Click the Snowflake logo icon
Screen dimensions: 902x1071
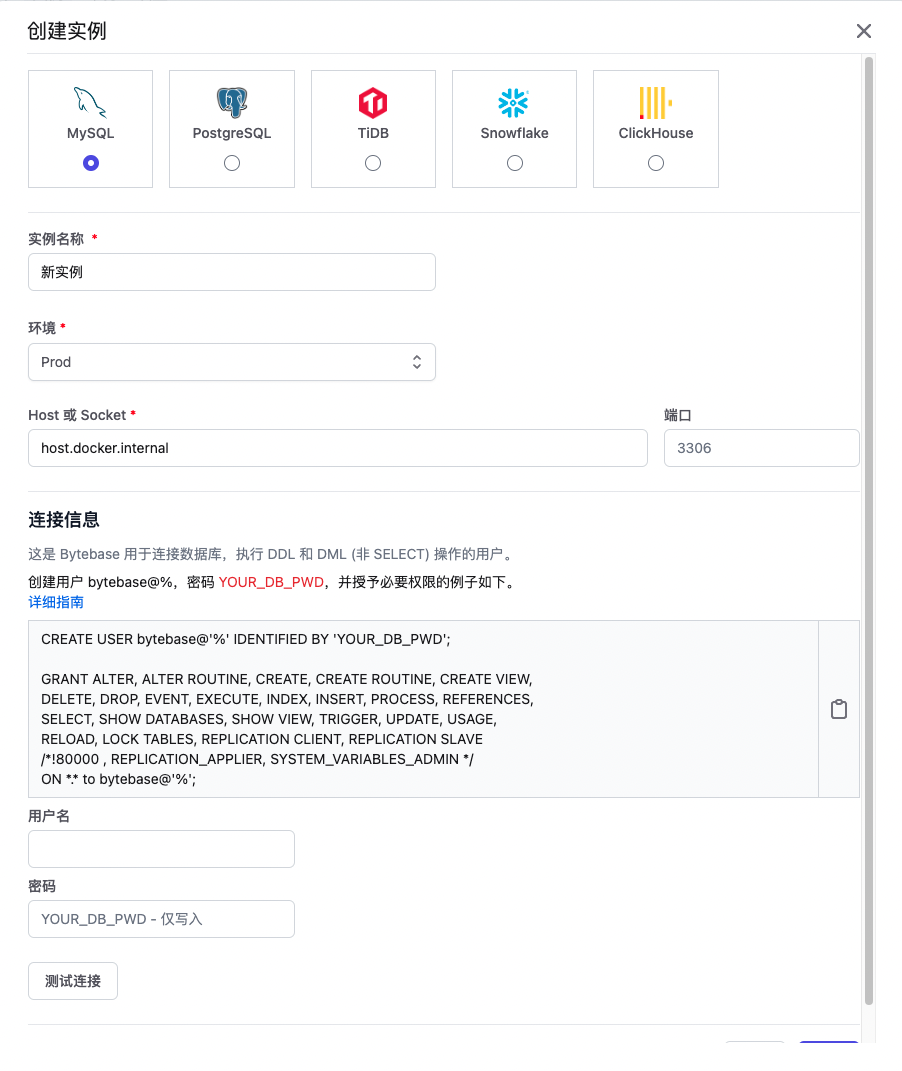point(514,102)
